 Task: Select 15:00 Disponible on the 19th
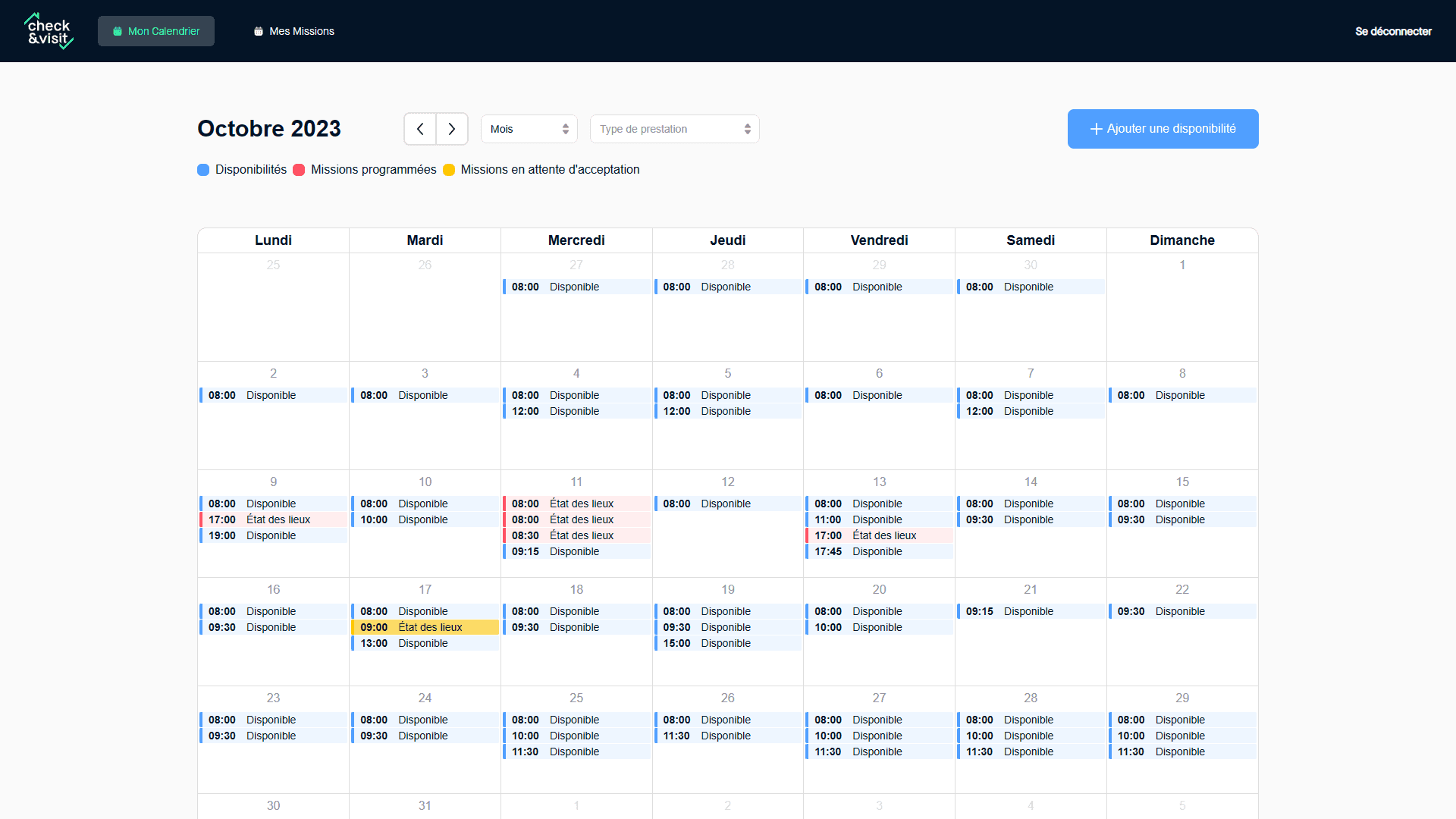click(x=728, y=643)
